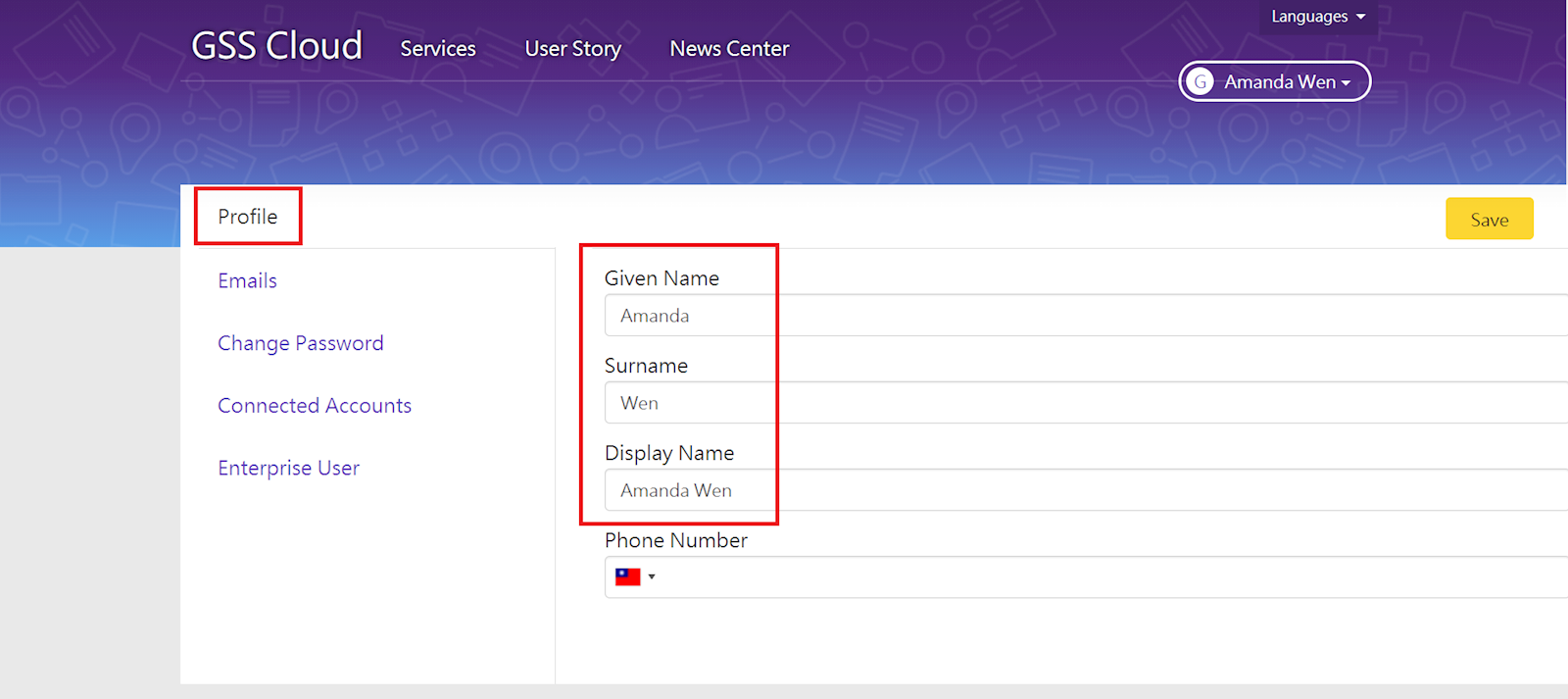Screen dimensions: 1568x699
Task: Click the arrow beside the country flag
Action: (x=652, y=577)
